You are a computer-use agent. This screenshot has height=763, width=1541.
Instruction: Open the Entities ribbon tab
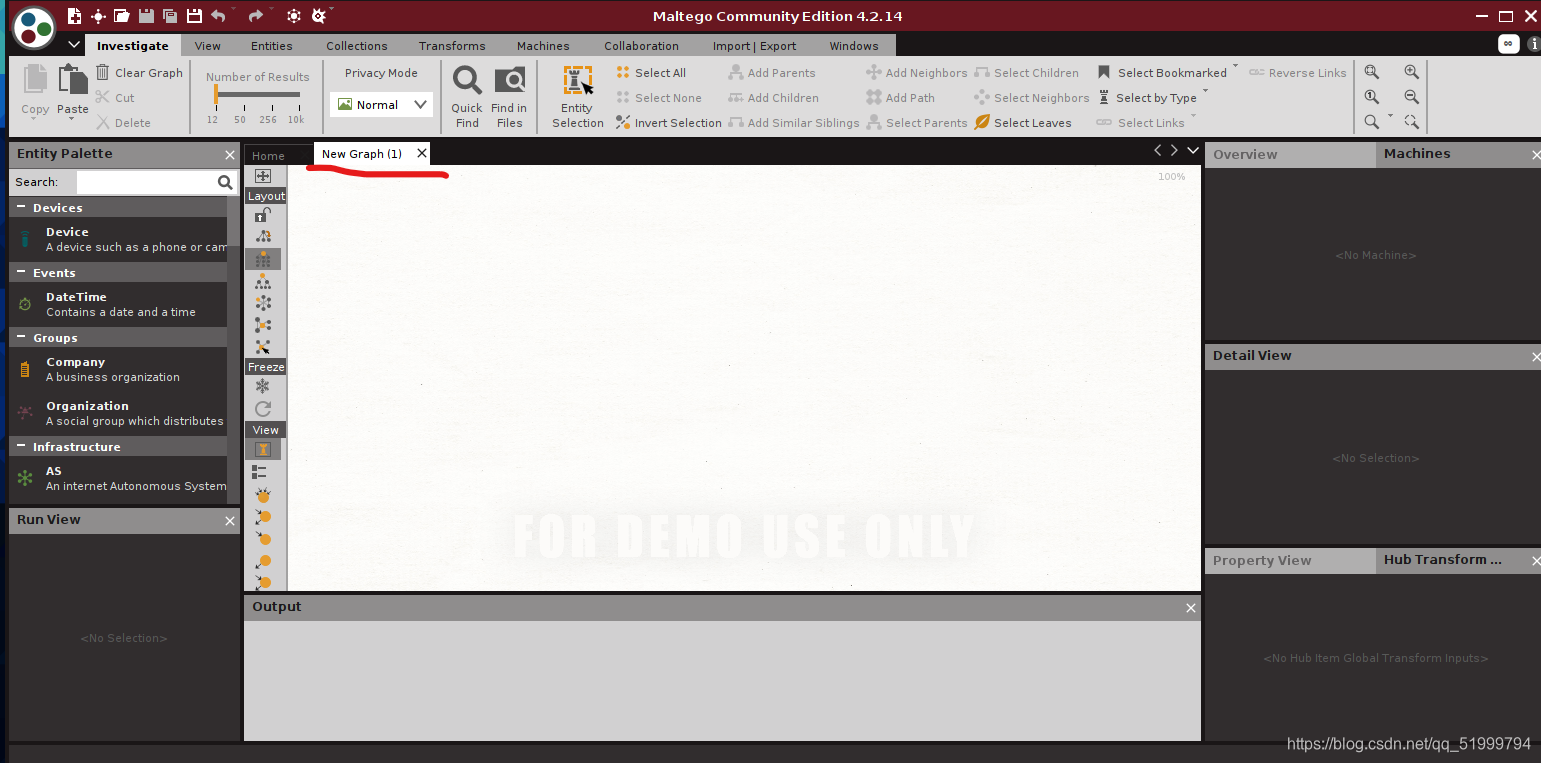(x=272, y=46)
